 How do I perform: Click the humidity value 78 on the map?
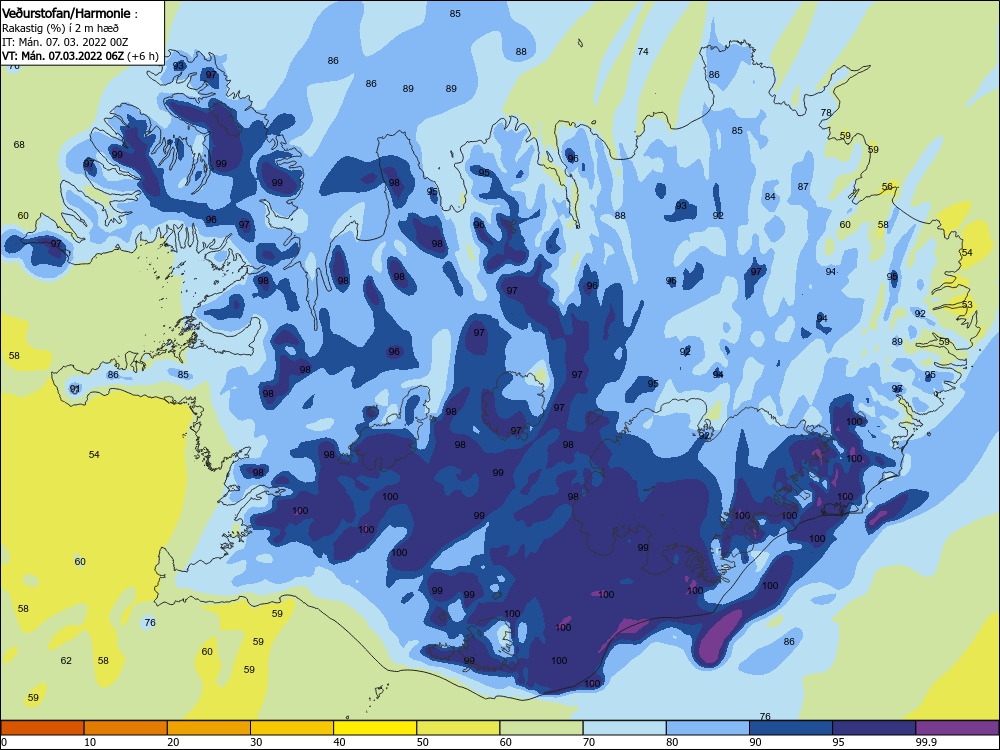826,113
